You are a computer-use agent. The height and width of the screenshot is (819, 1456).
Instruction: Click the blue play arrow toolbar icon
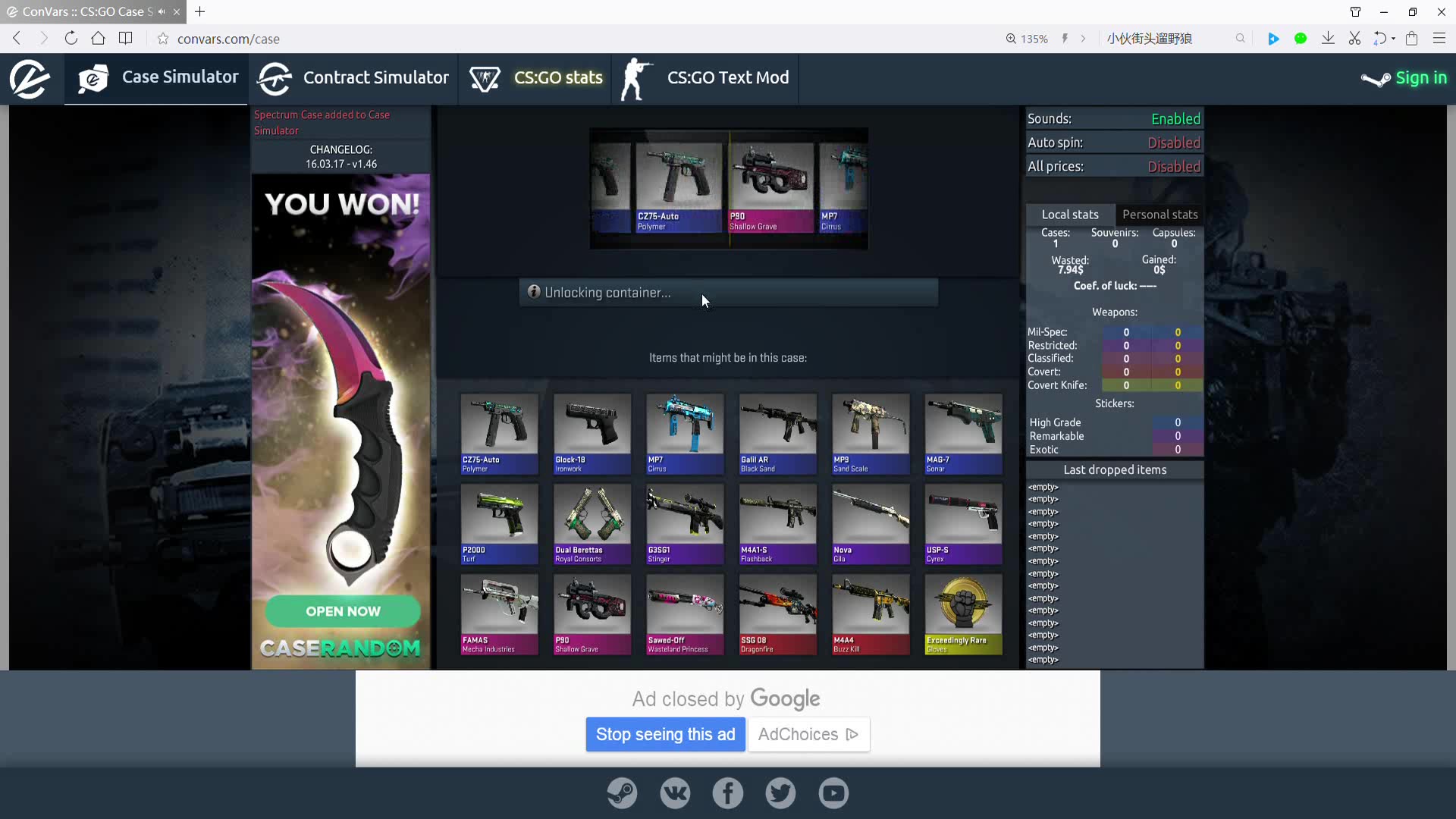[1273, 39]
